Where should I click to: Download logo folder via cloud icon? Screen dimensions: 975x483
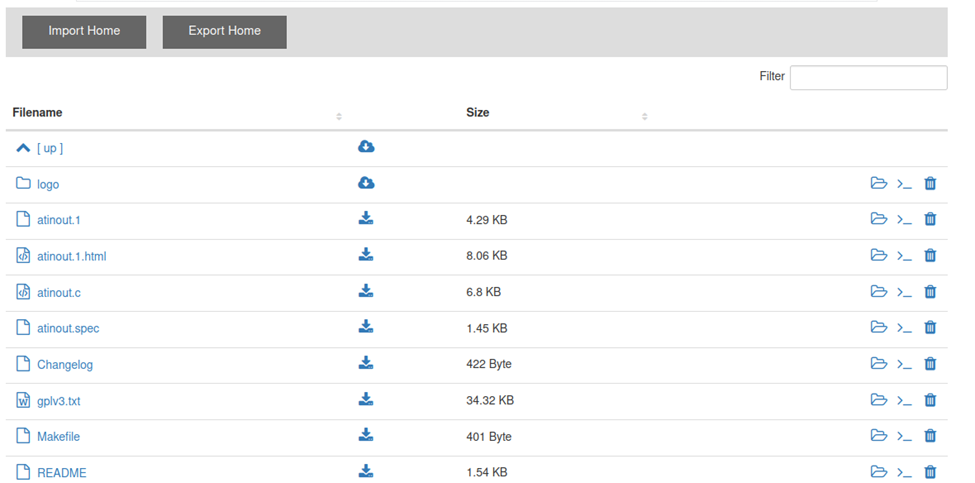366,183
